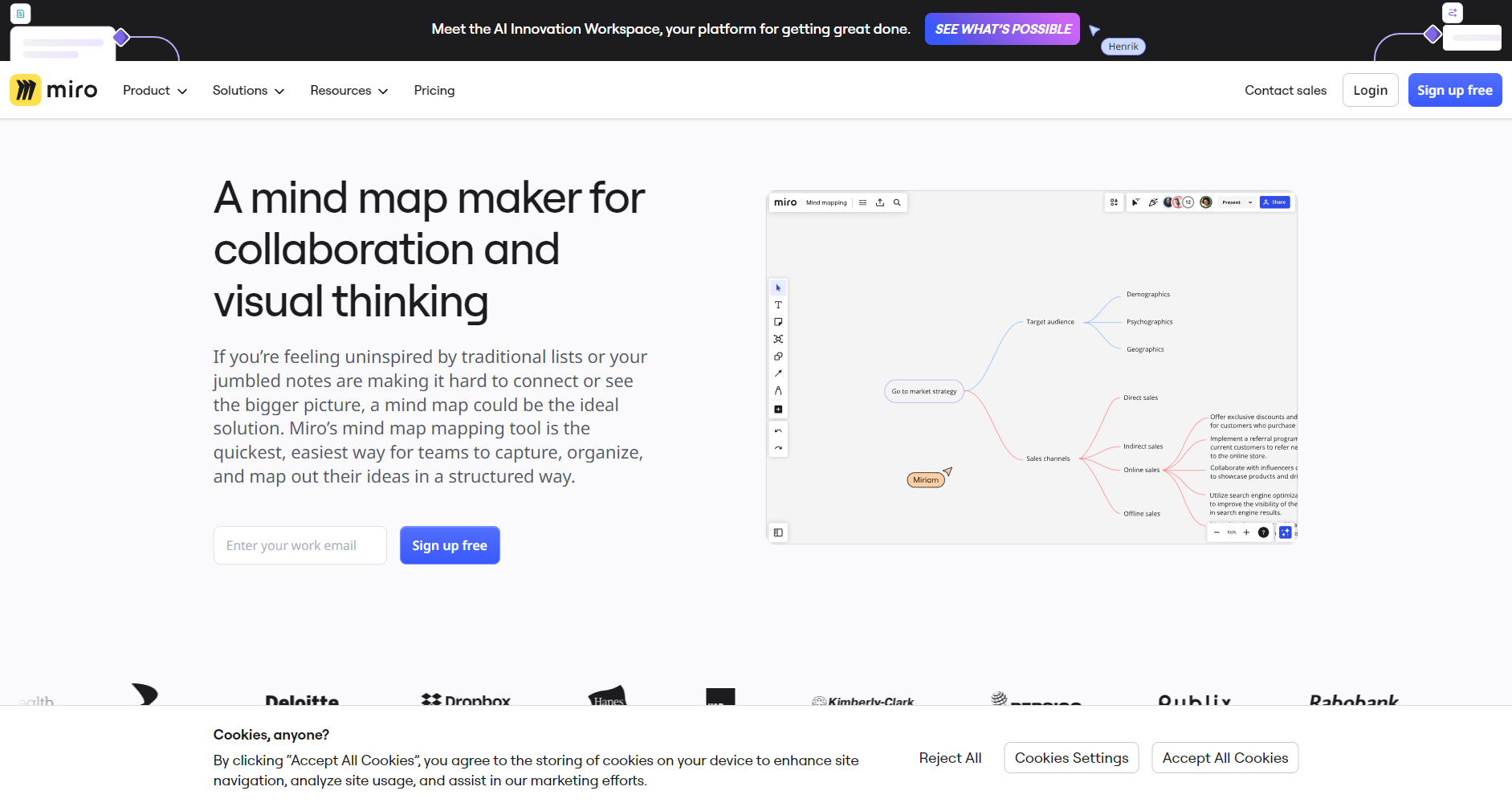Open the Resources dropdown menu

click(x=348, y=91)
